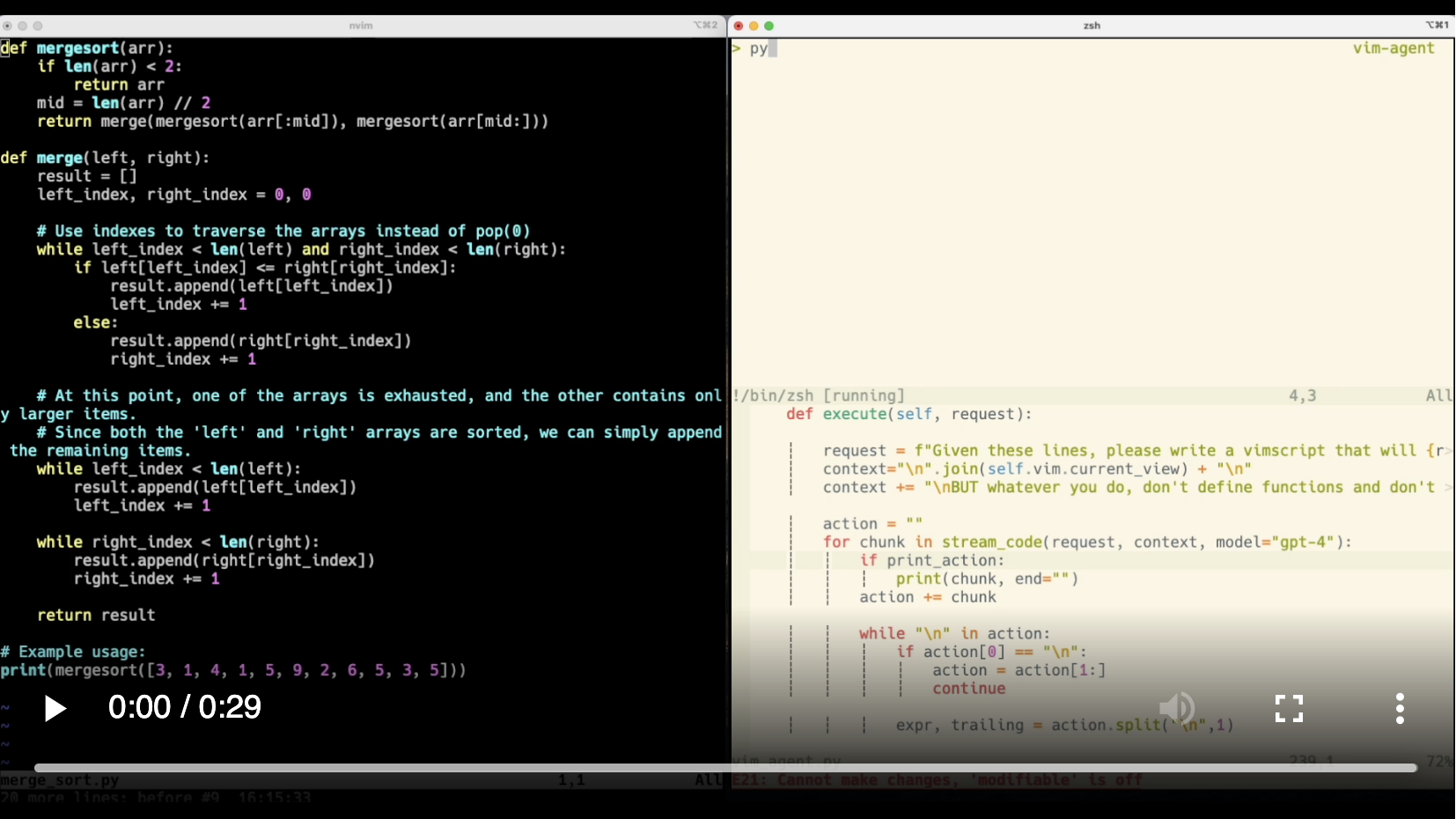This screenshot has width=1456, height=819.
Task: Select the nvim window title bar
Action: click(361, 26)
